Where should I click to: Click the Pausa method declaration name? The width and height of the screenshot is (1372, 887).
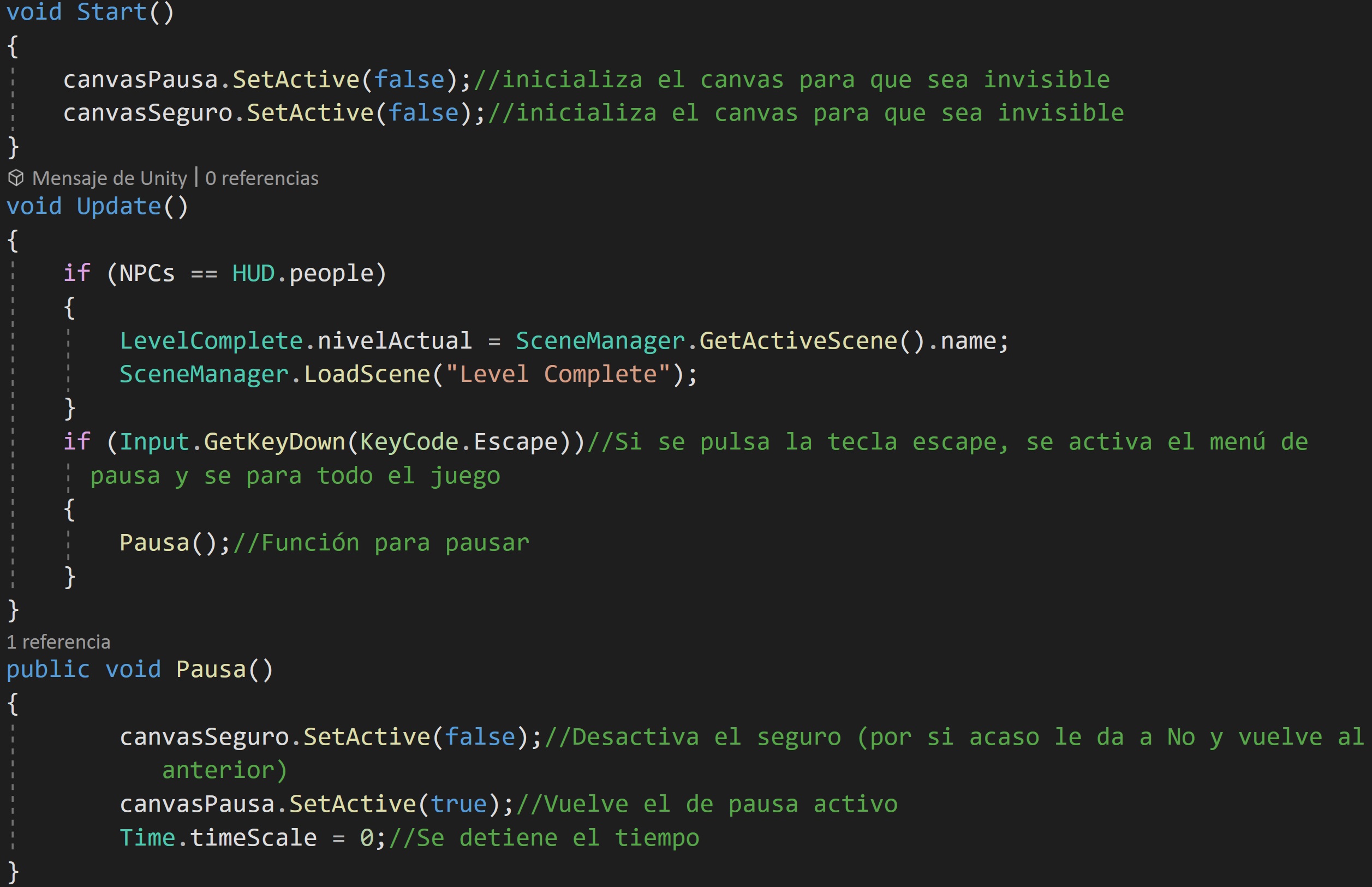211,670
